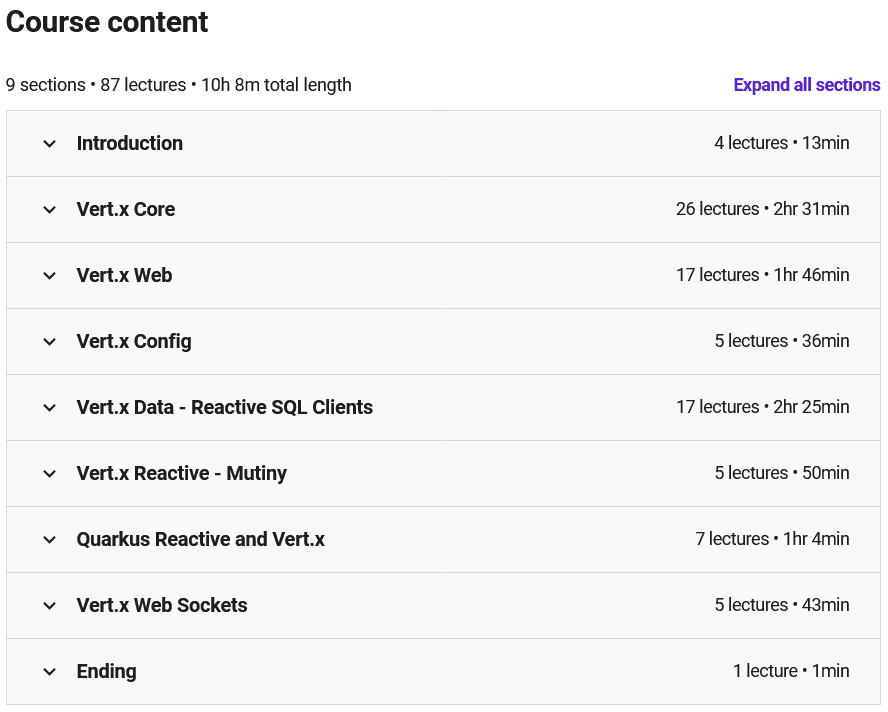The image size is (888, 712).
Task: Expand the Introduction section chevron
Action: (50, 144)
